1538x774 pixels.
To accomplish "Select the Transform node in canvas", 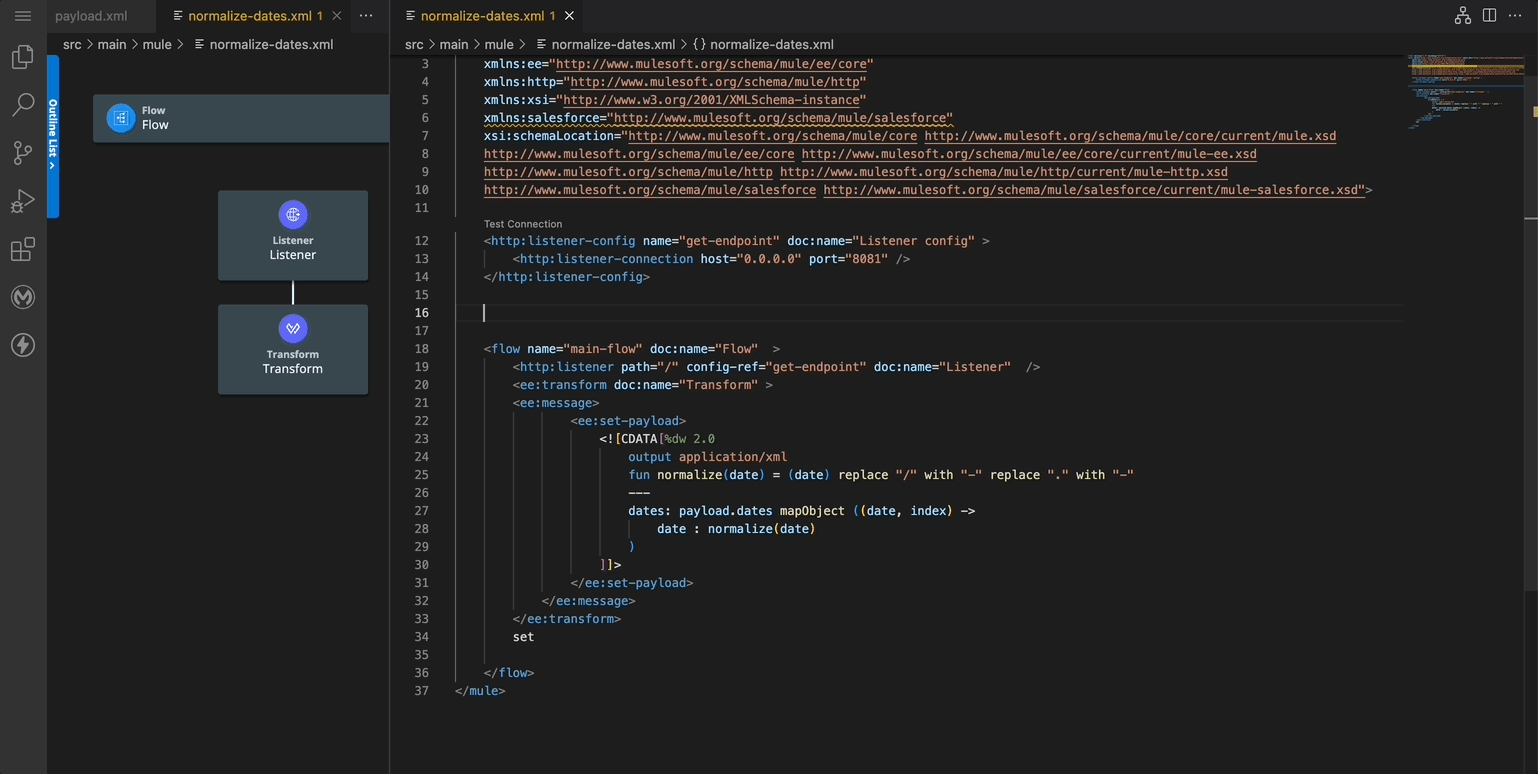I will [293, 349].
